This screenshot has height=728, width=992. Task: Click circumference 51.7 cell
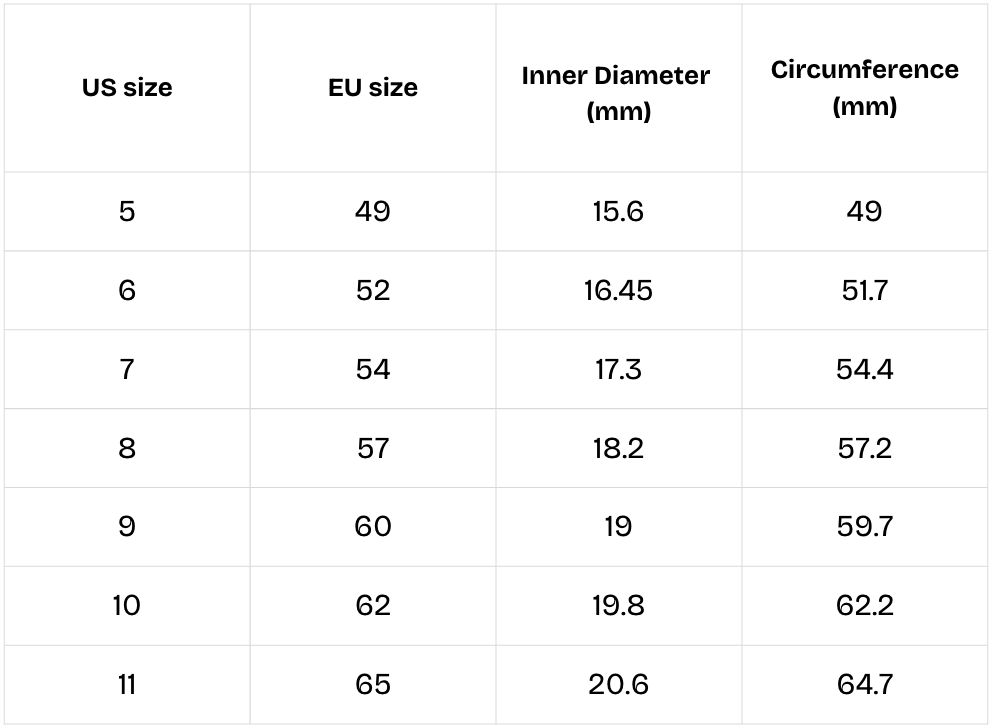(x=864, y=290)
